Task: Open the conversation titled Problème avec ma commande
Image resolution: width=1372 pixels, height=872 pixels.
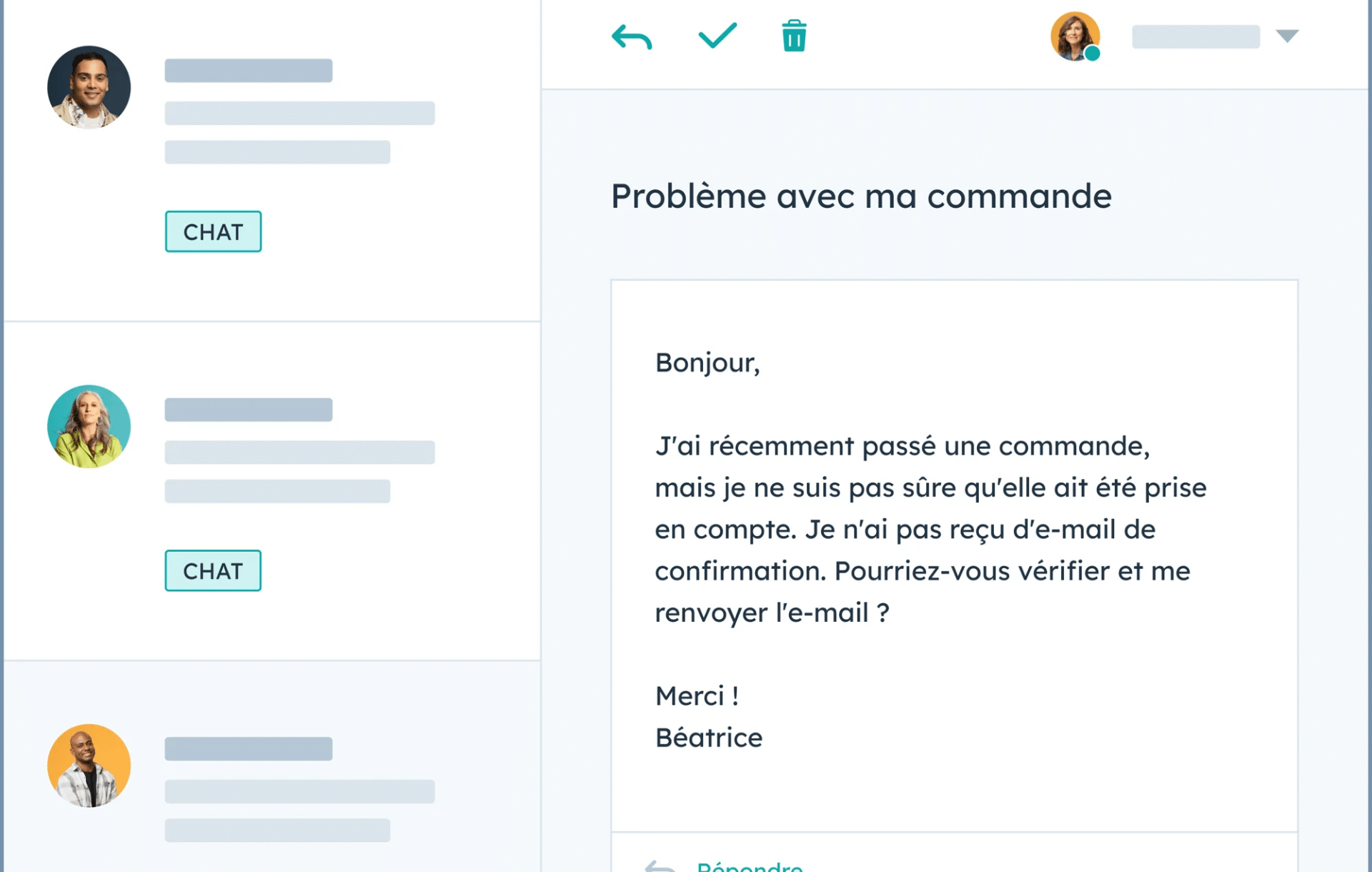Action: click(860, 196)
